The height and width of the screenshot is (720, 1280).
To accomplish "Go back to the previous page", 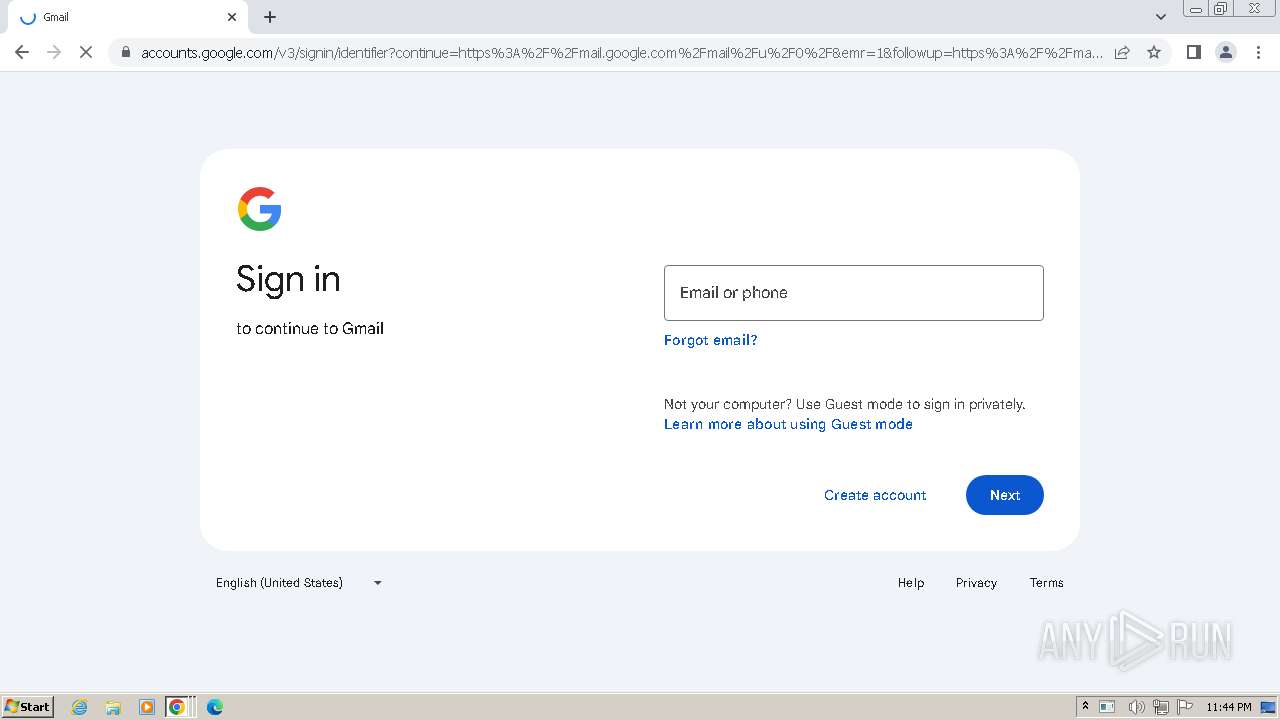I will point(22,52).
